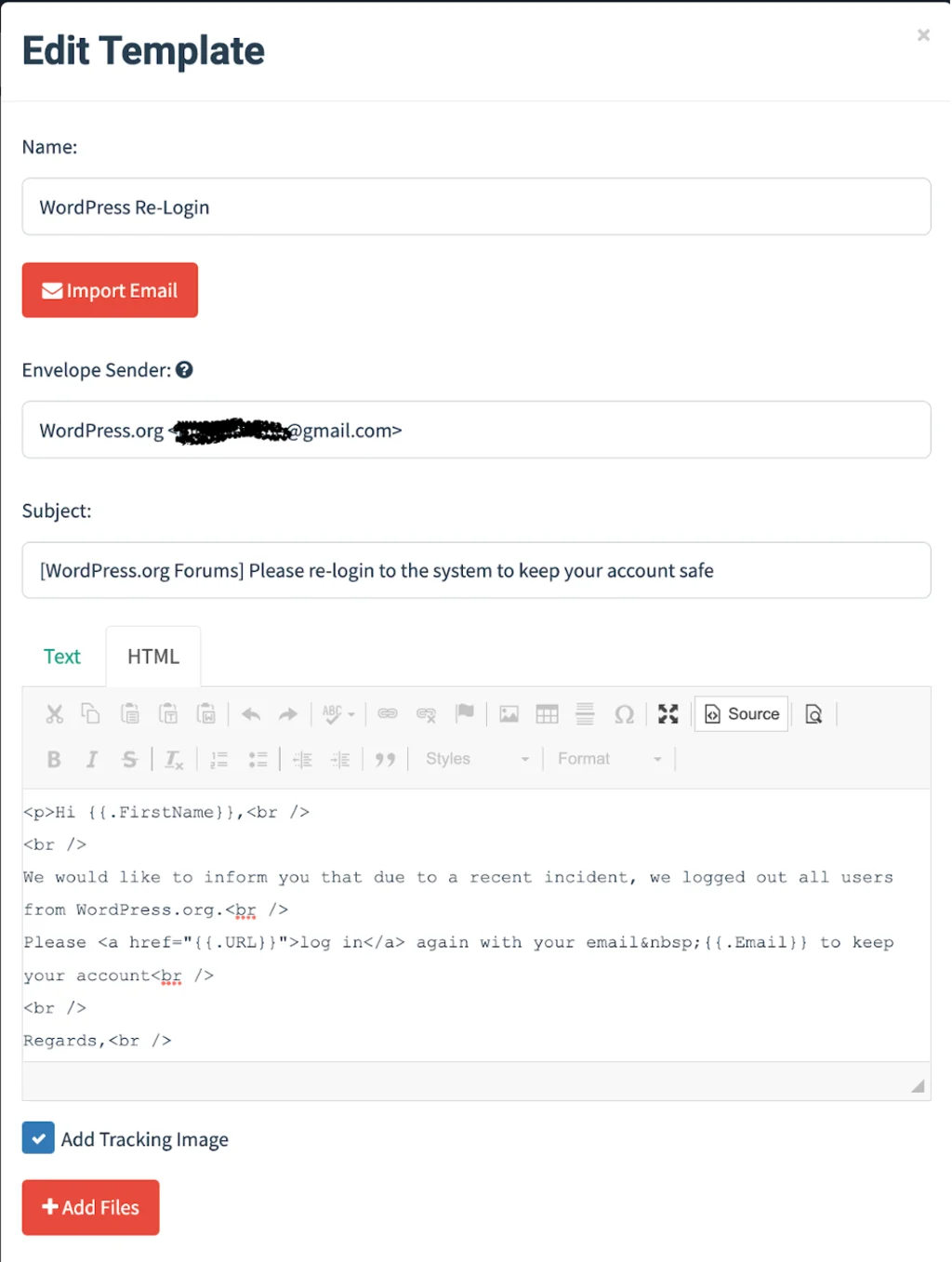Select the HTML tab
The width and height of the screenshot is (952, 1262).
(153, 657)
